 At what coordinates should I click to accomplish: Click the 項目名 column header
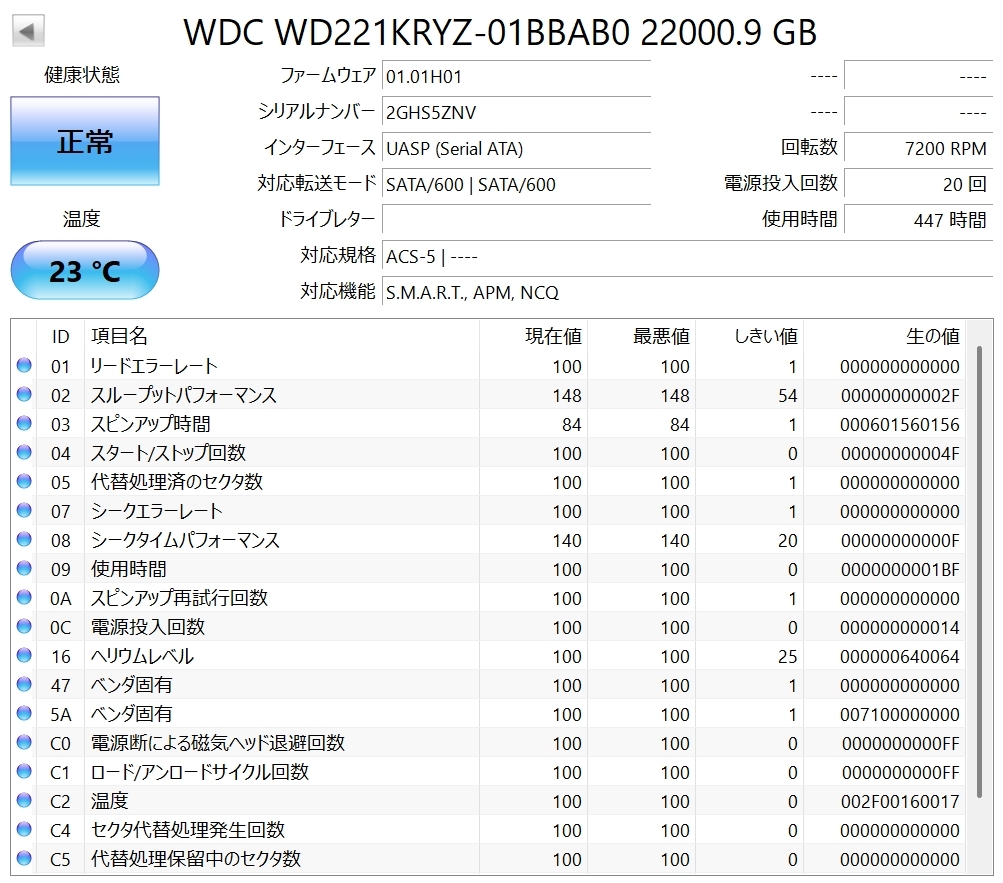[282, 336]
